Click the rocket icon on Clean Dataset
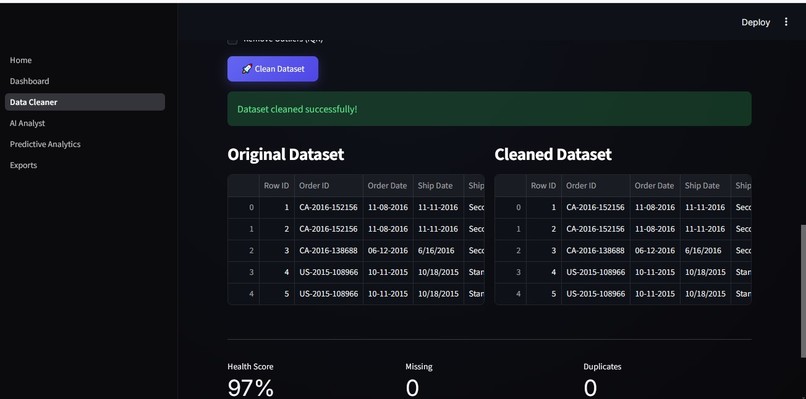 point(247,69)
